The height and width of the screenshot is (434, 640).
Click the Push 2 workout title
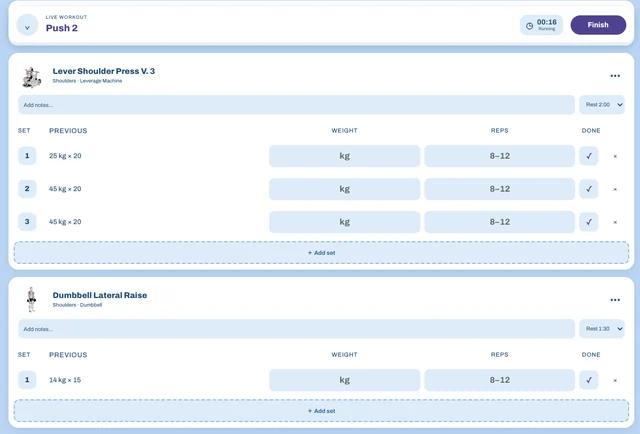point(62,28)
